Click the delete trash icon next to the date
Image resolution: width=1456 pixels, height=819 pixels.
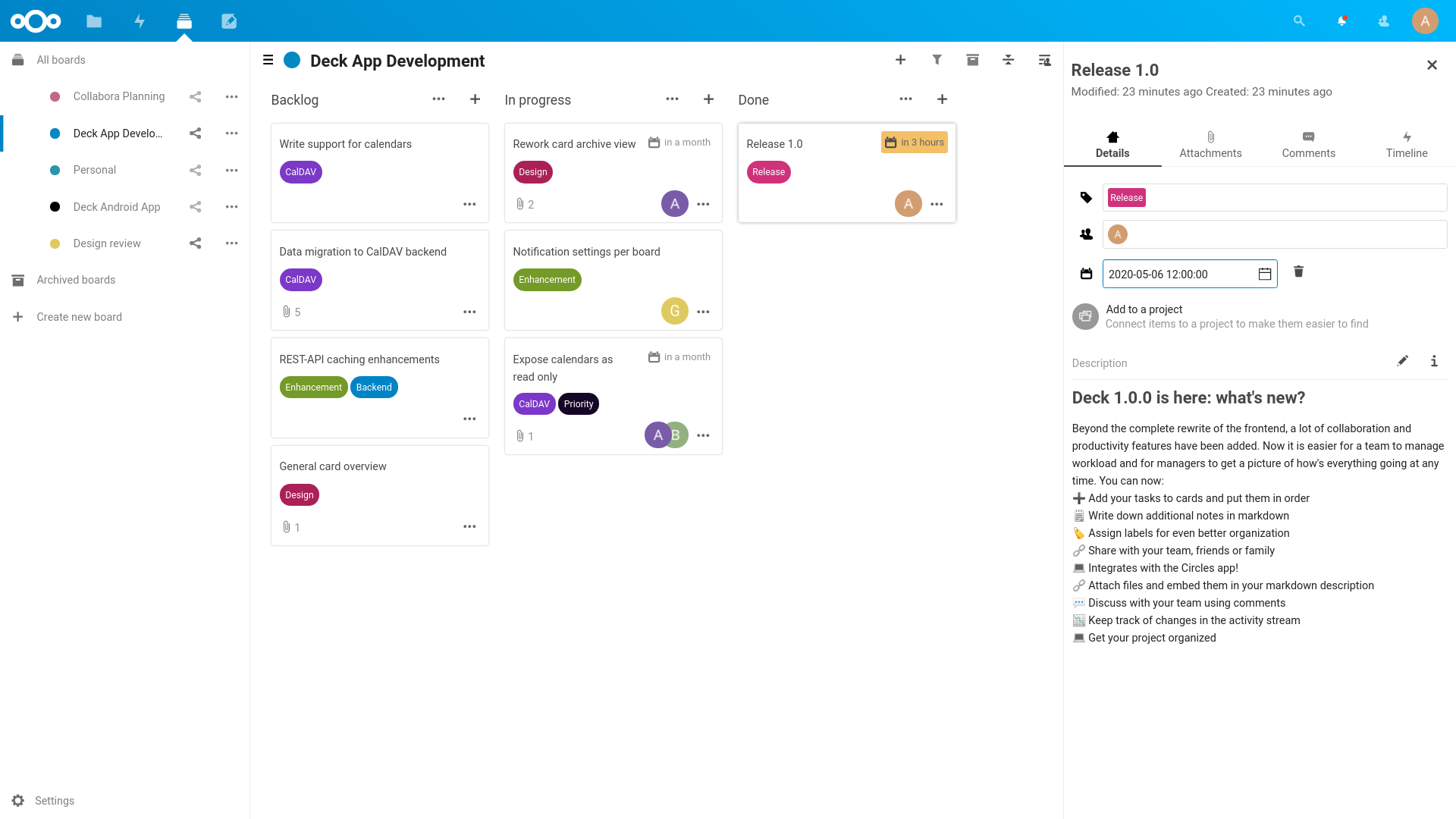click(x=1299, y=272)
